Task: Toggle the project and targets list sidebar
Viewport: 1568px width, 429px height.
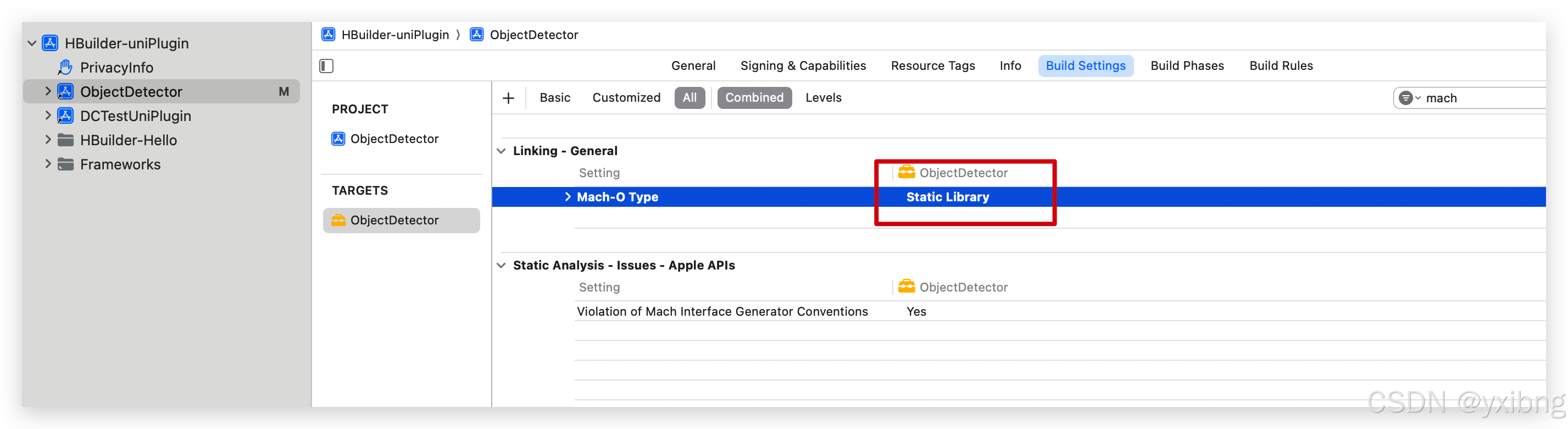Action: (x=326, y=66)
